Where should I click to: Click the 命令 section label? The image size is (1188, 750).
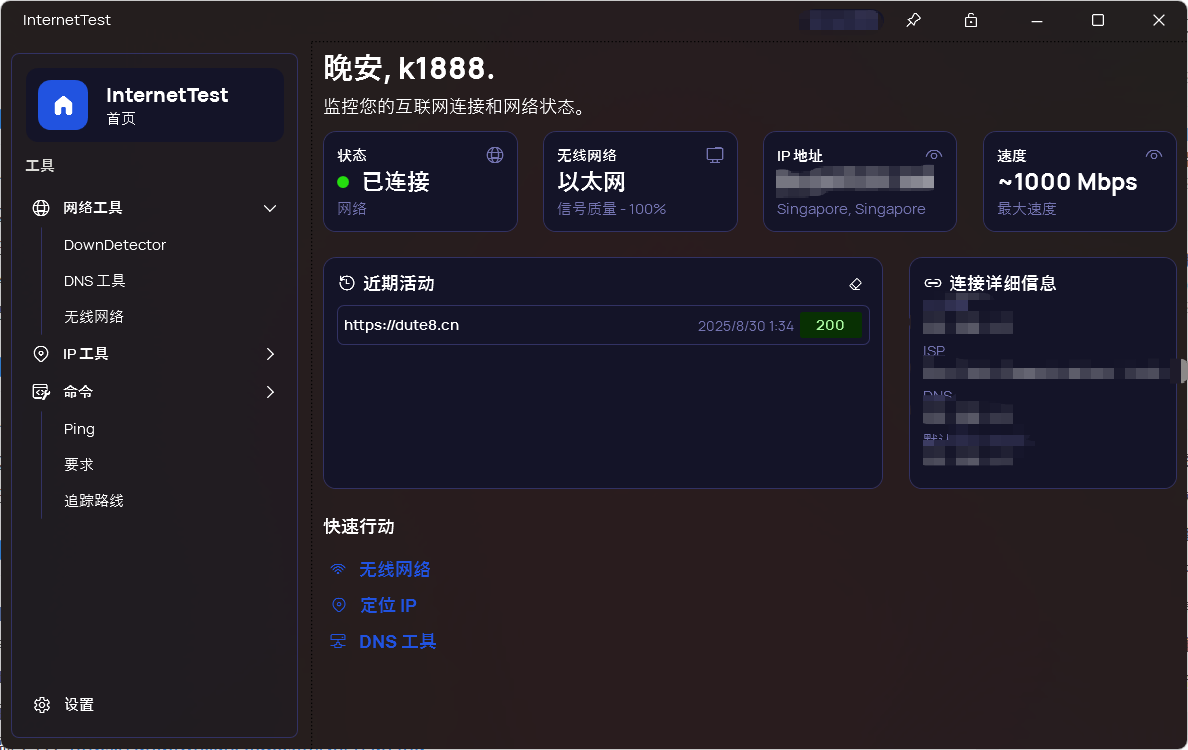78,392
